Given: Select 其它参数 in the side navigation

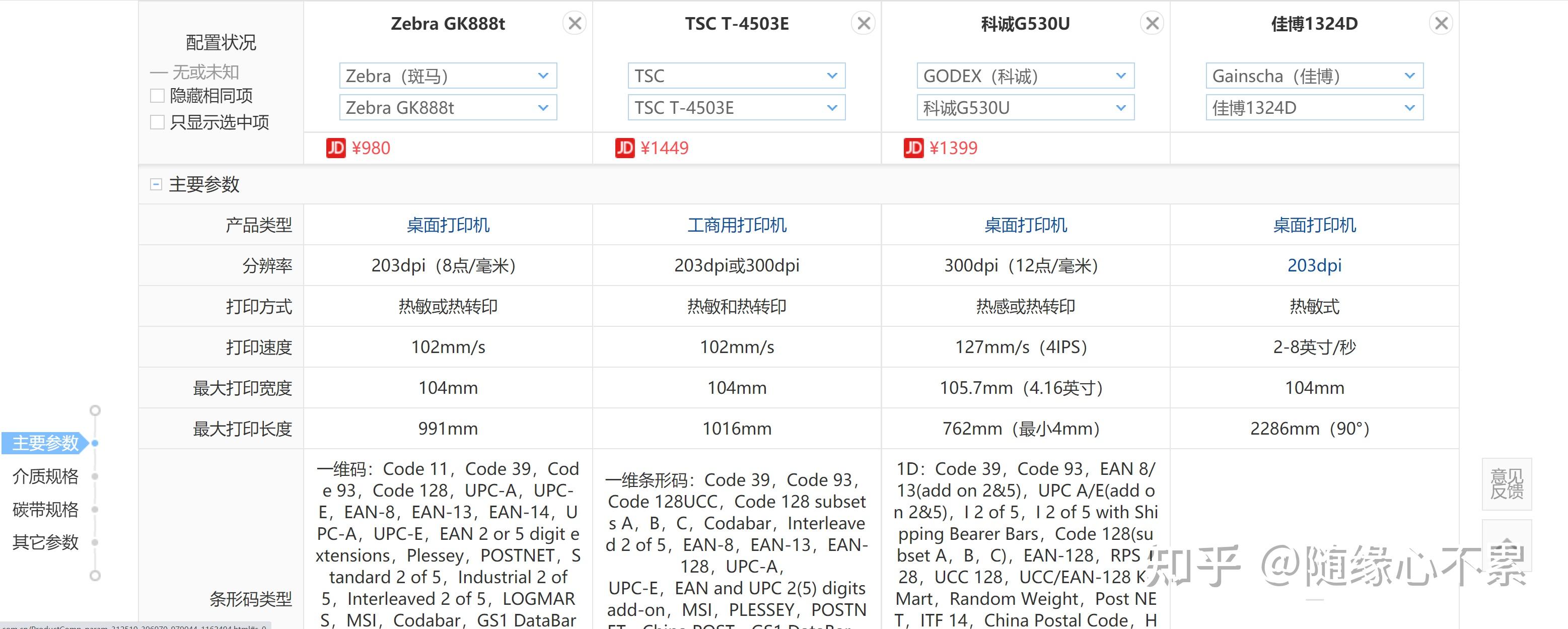Looking at the screenshot, I should coord(44,542).
